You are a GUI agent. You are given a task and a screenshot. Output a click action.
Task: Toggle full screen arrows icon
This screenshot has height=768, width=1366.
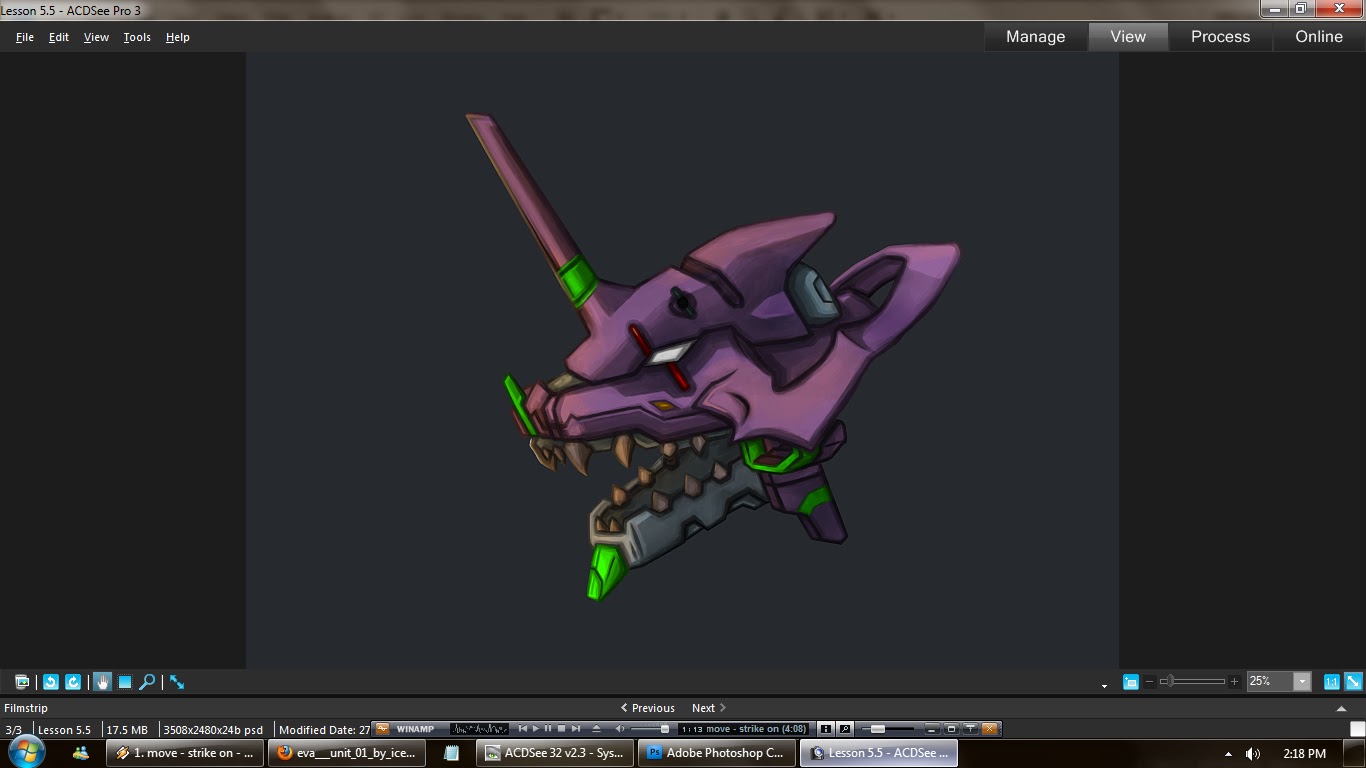click(177, 682)
